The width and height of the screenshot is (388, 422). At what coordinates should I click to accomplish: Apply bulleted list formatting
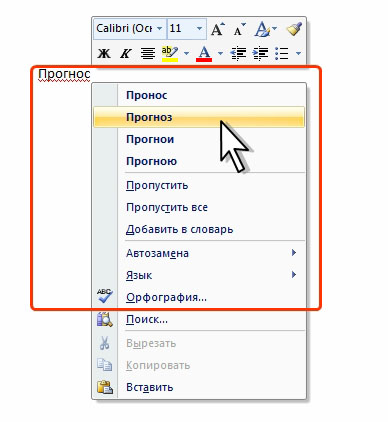(282, 53)
